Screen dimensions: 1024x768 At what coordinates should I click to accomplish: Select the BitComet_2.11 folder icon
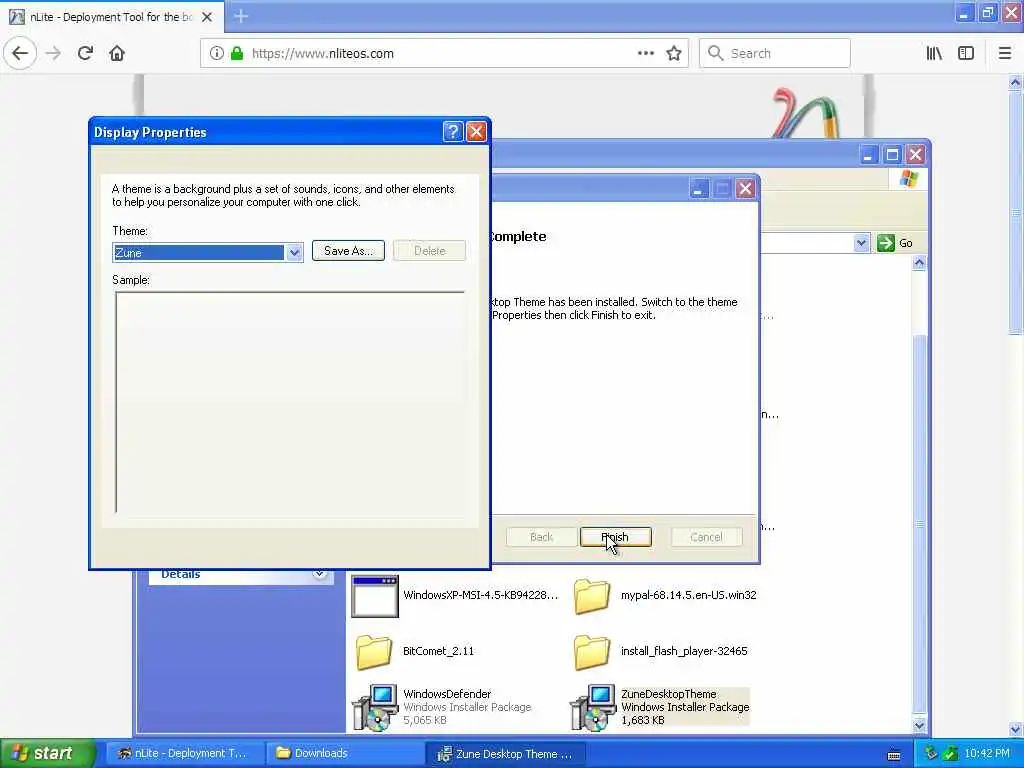374,652
